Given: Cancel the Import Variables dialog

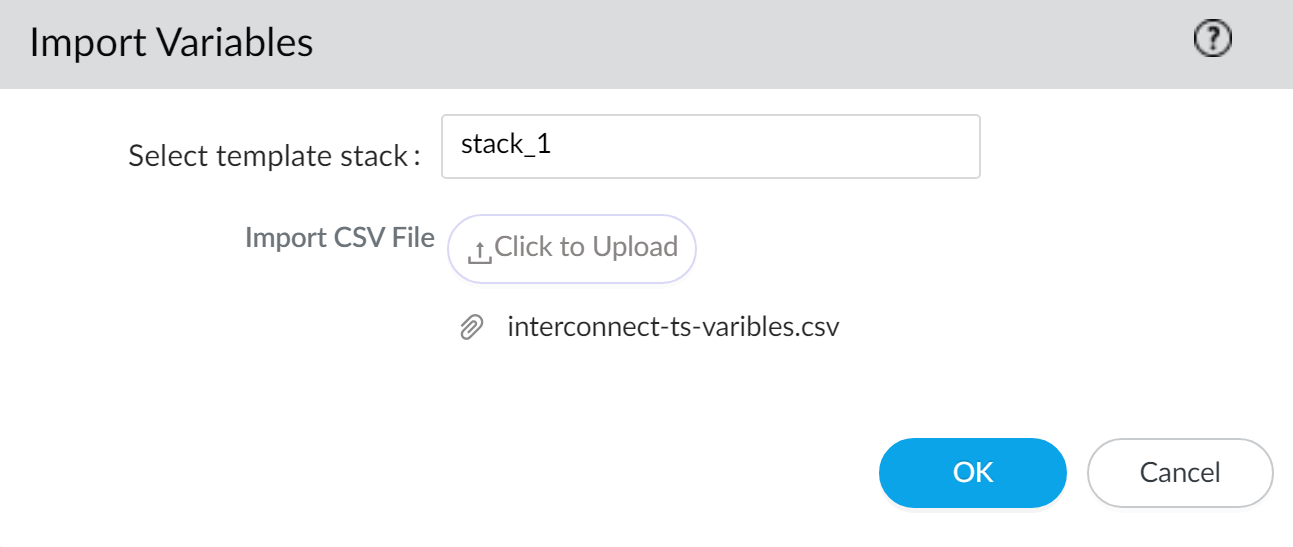Looking at the screenshot, I should (x=1179, y=472).
